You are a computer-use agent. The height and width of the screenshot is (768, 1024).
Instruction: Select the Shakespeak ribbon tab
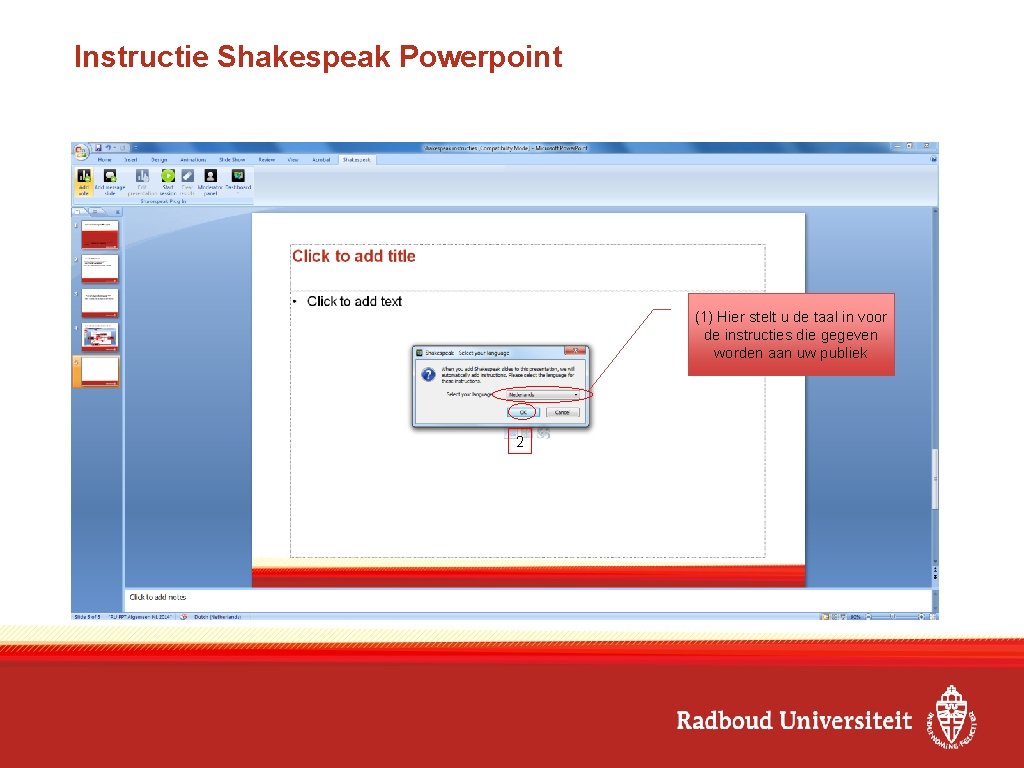pos(357,159)
